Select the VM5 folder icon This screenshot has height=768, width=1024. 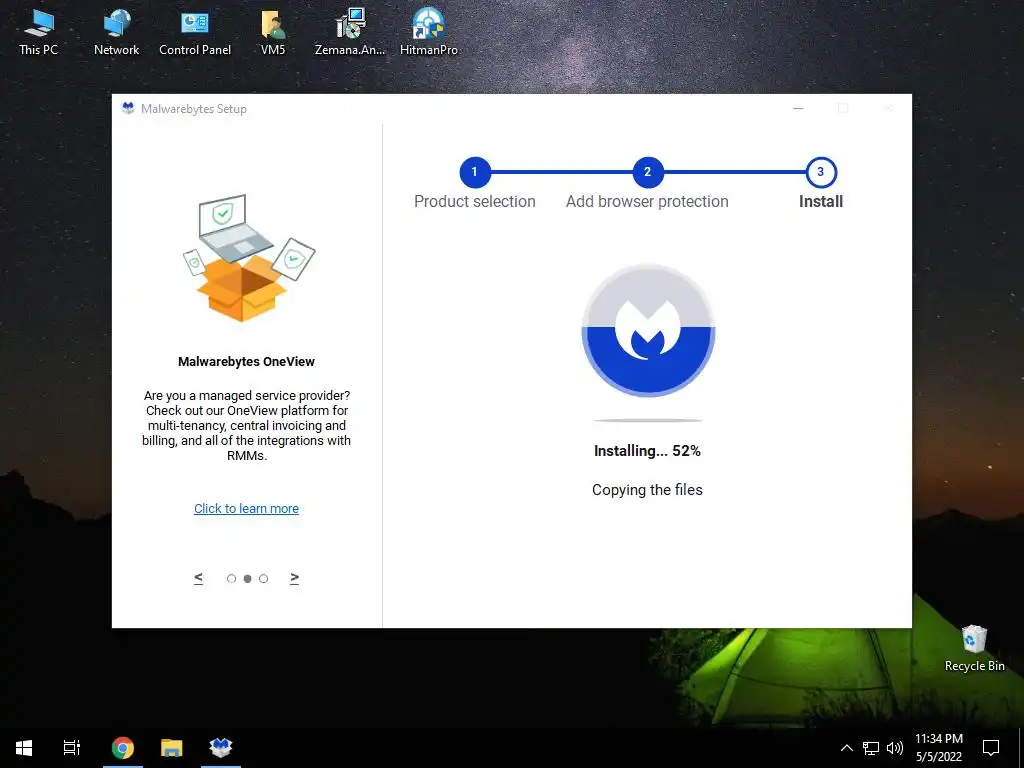coord(273,31)
